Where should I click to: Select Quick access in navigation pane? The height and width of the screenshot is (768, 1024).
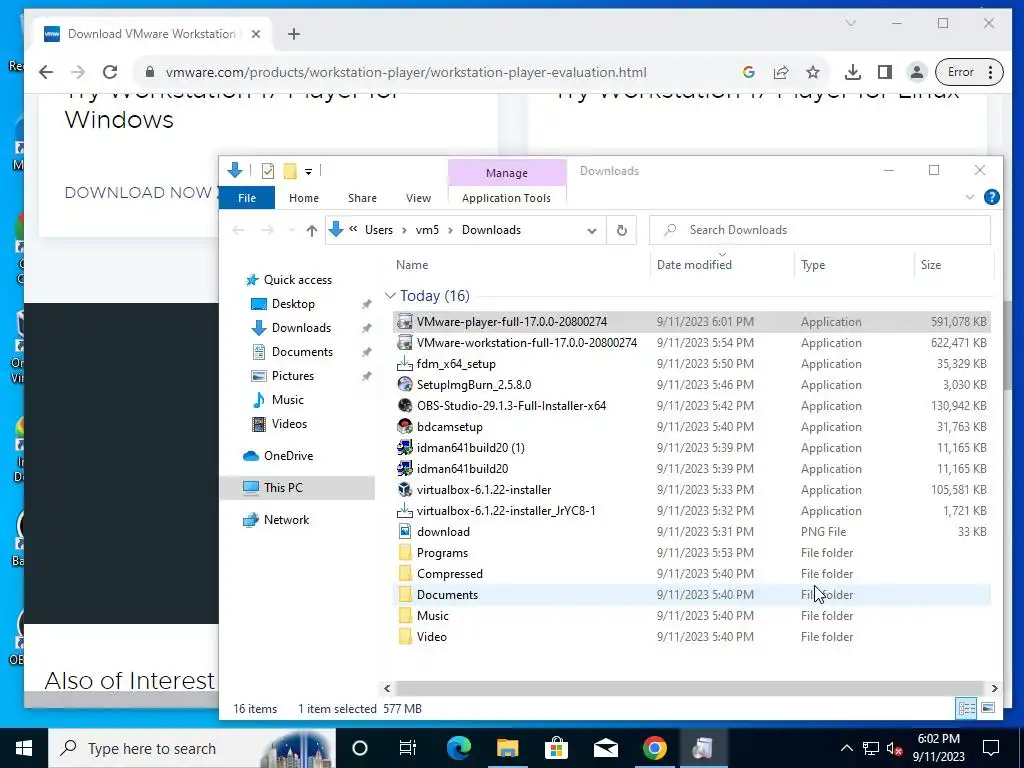click(298, 280)
